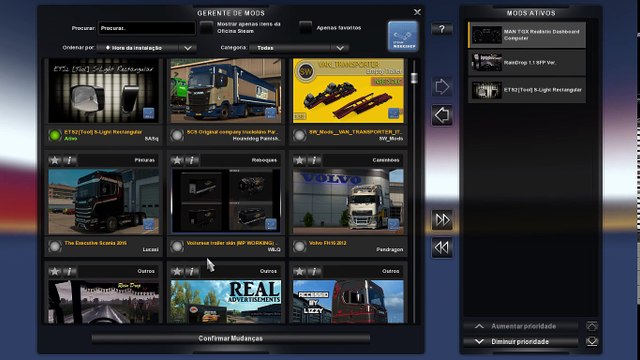Show info for Volvo FH16 2012 mod

tap(314, 160)
